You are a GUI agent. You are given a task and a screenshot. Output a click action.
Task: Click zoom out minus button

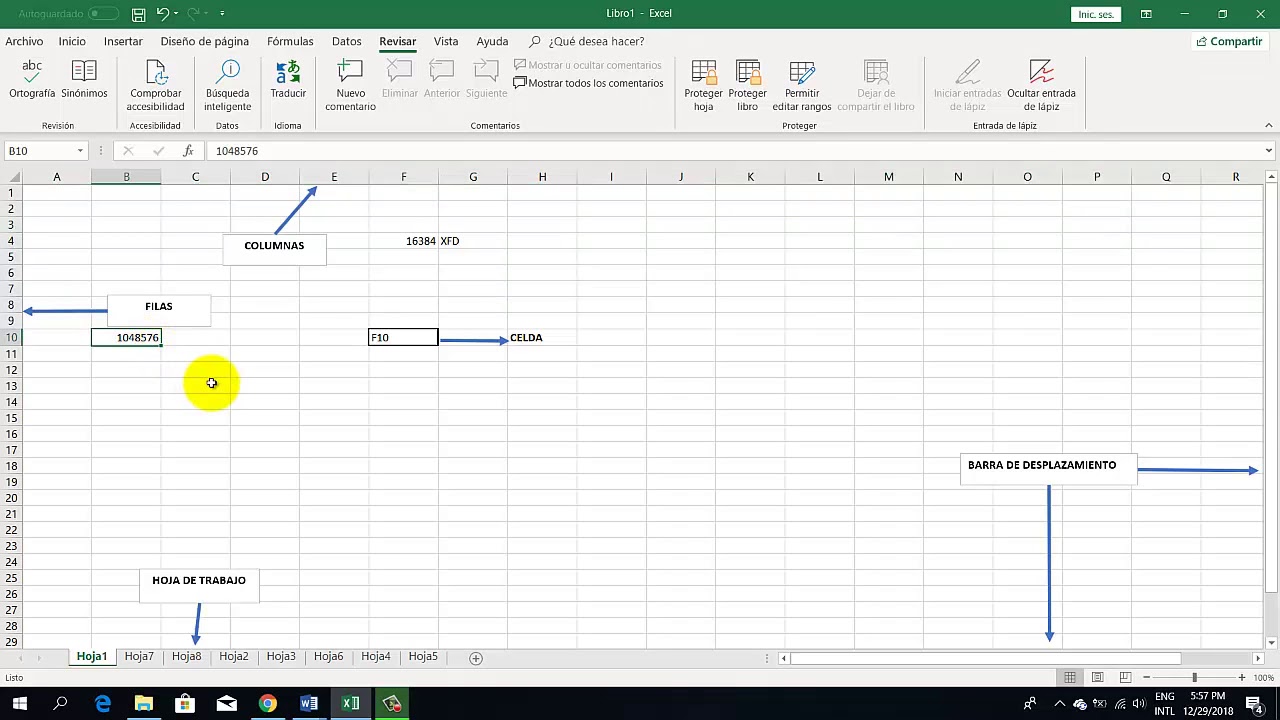1146,678
